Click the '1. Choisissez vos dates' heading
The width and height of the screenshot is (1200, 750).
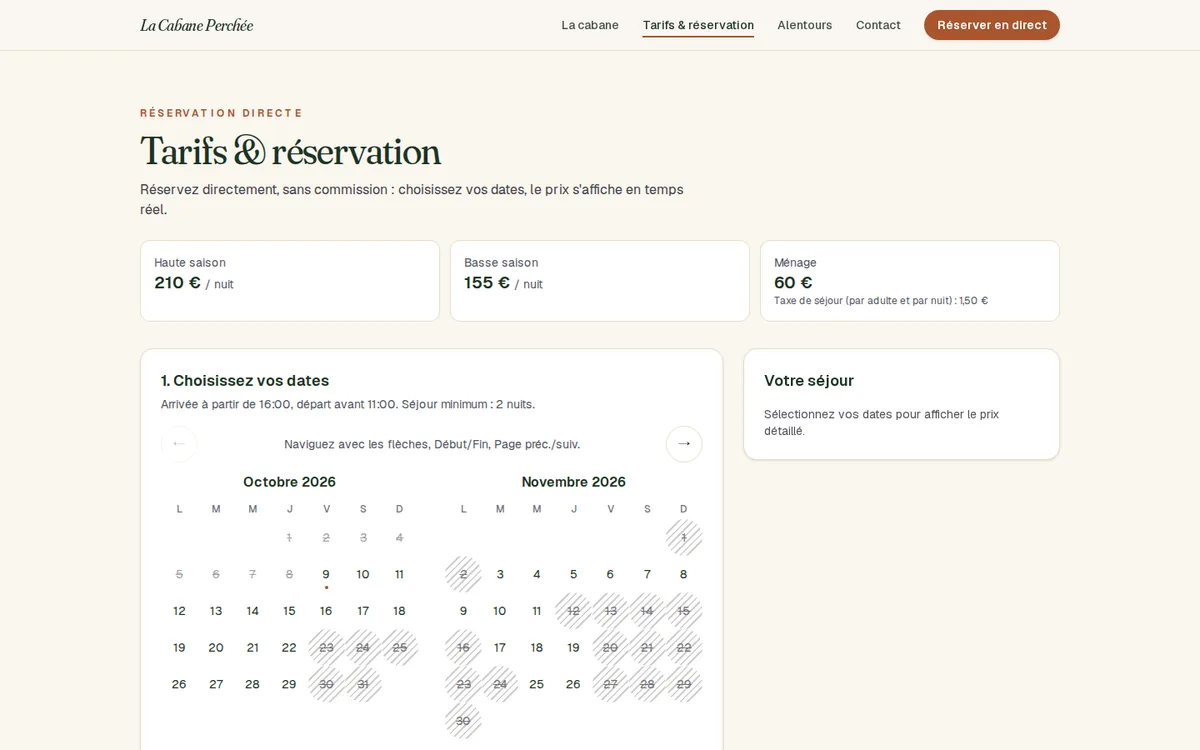(245, 381)
